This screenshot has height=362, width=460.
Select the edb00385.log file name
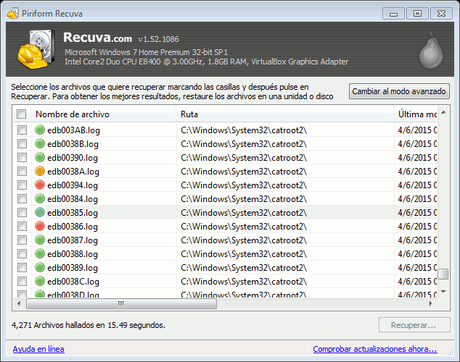pos(72,213)
